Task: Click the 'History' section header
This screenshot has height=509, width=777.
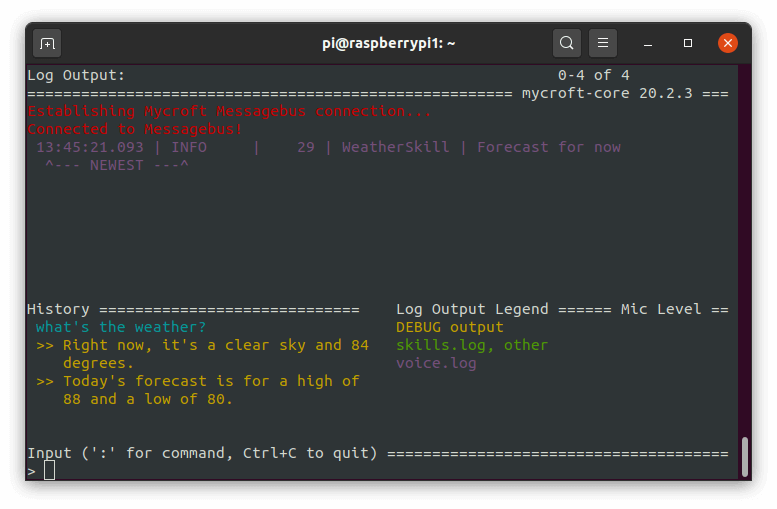Action: (58, 309)
